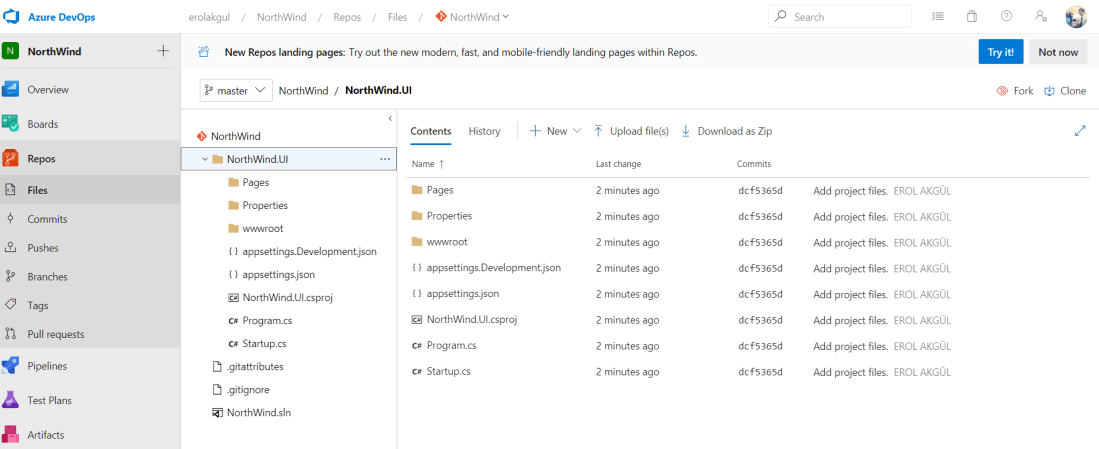Expand the New dropdown menu

tap(555, 131)
